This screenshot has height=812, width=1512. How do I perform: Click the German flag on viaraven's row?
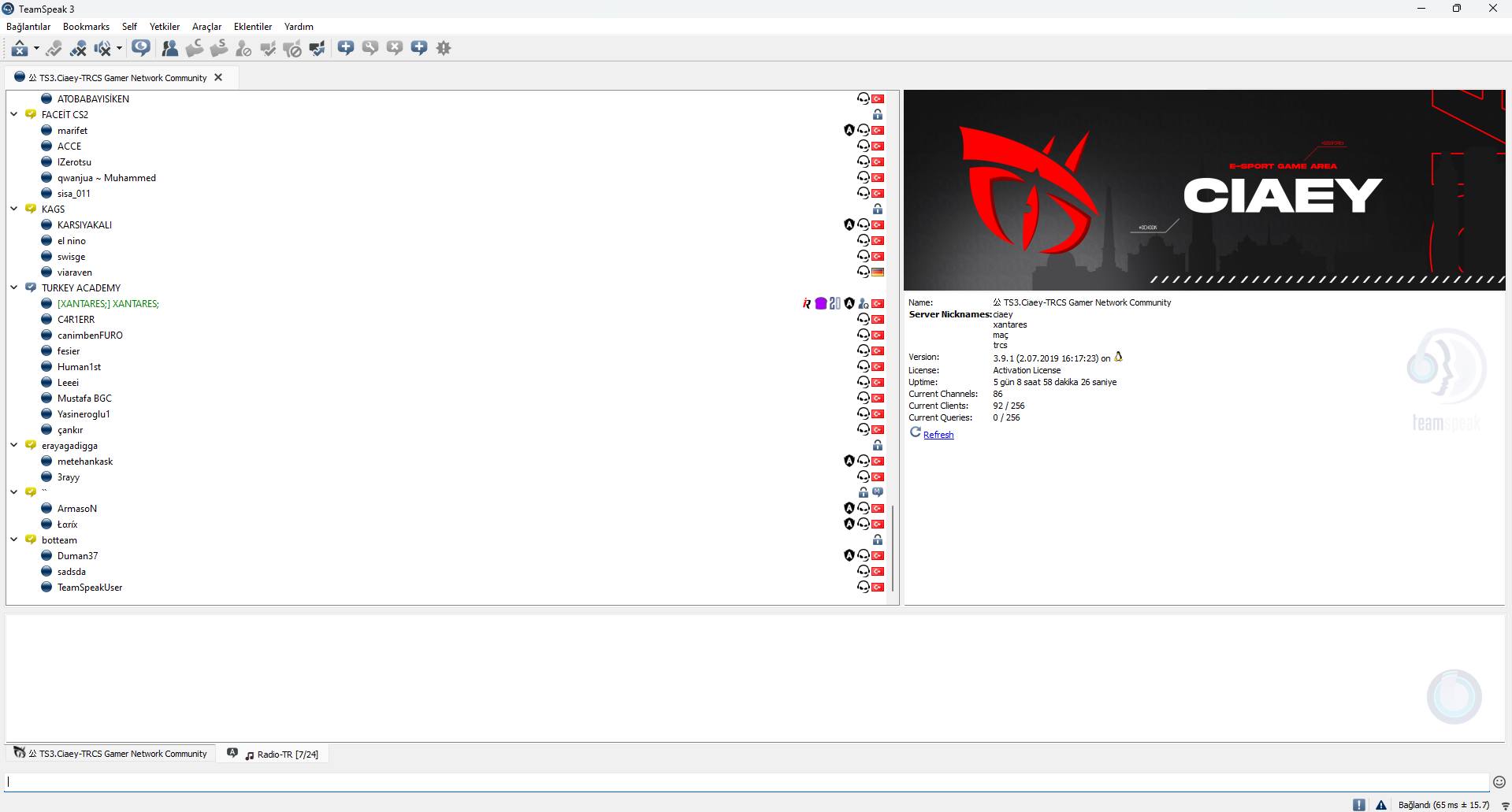tap(878, 272)
